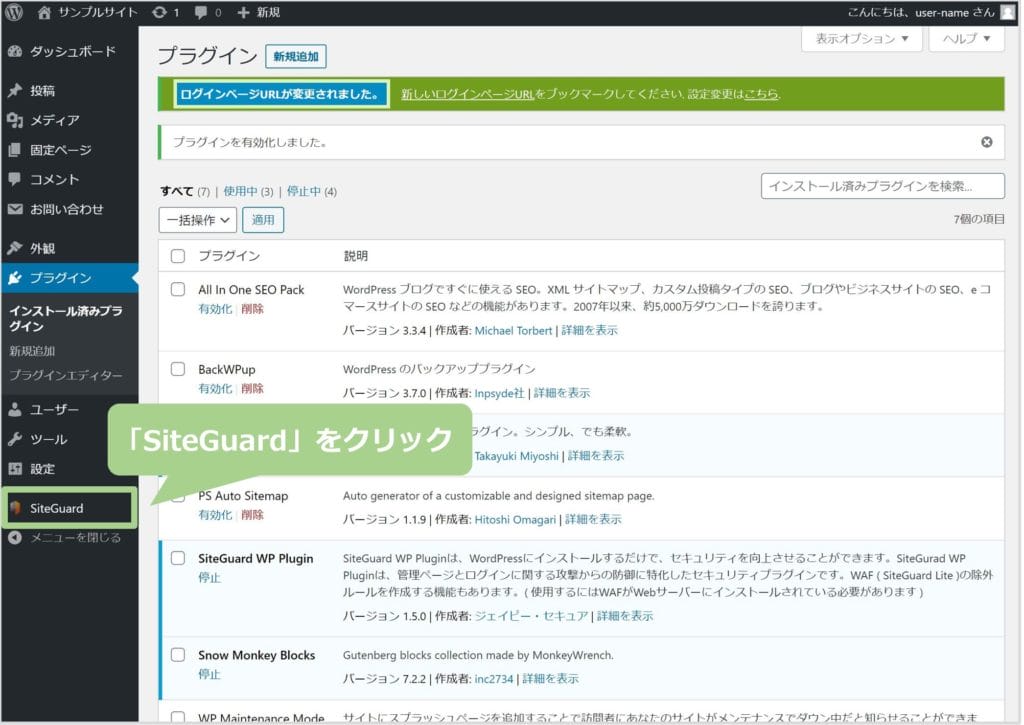Image resolution: width=1024 pixels, height=725 pixels.
Task: Click the WordPress logo icon
Action: [14, 12]
